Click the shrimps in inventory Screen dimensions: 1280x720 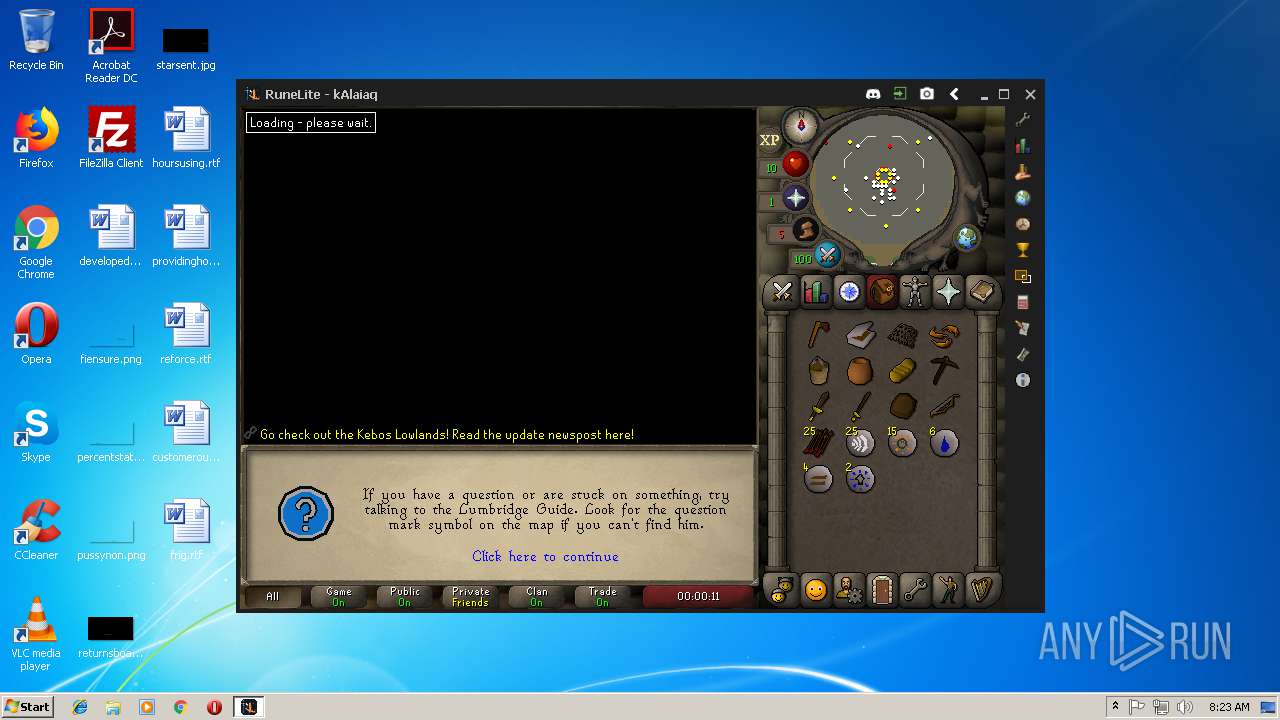[945, 335]
